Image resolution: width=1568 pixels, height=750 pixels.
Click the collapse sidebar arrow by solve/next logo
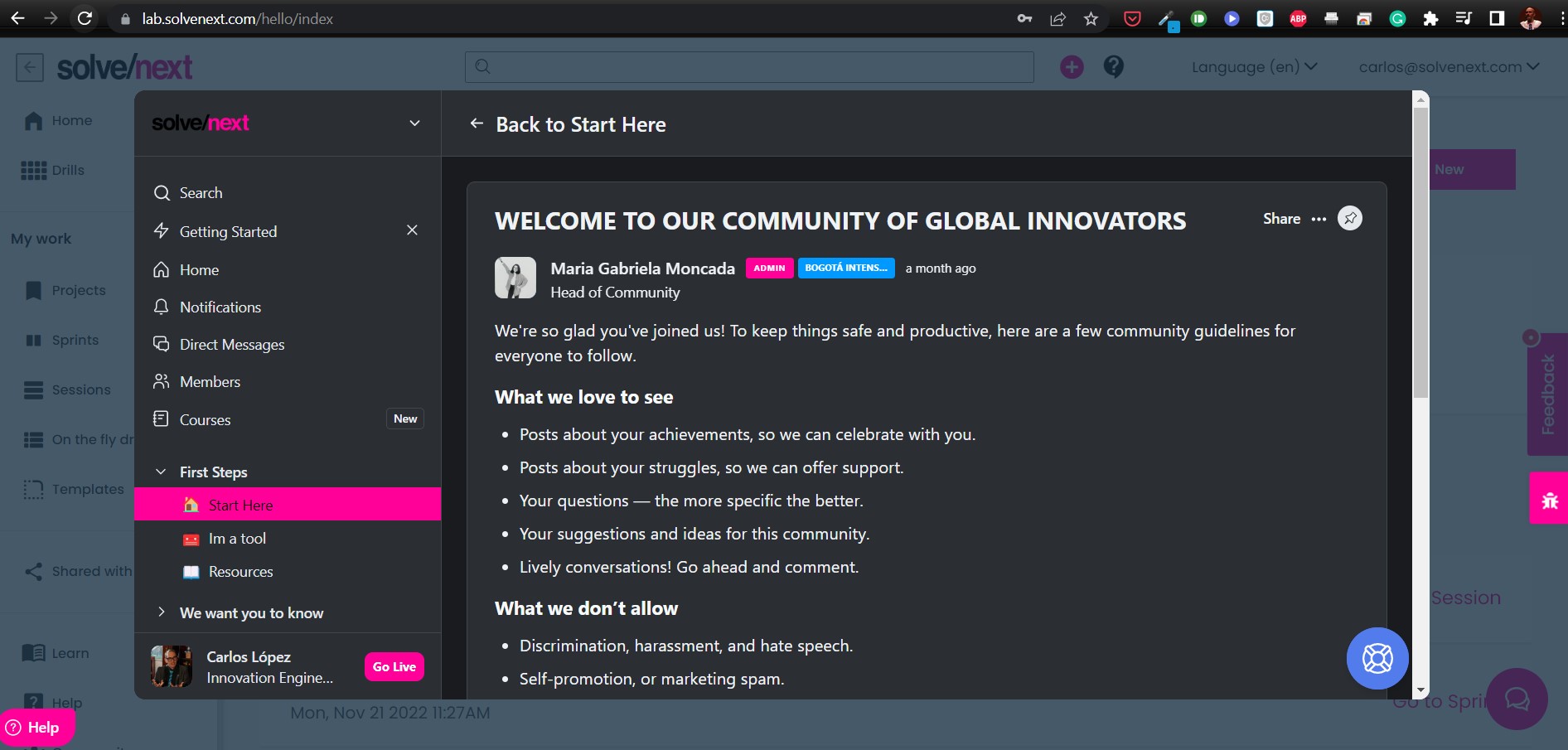coord(30,67)
